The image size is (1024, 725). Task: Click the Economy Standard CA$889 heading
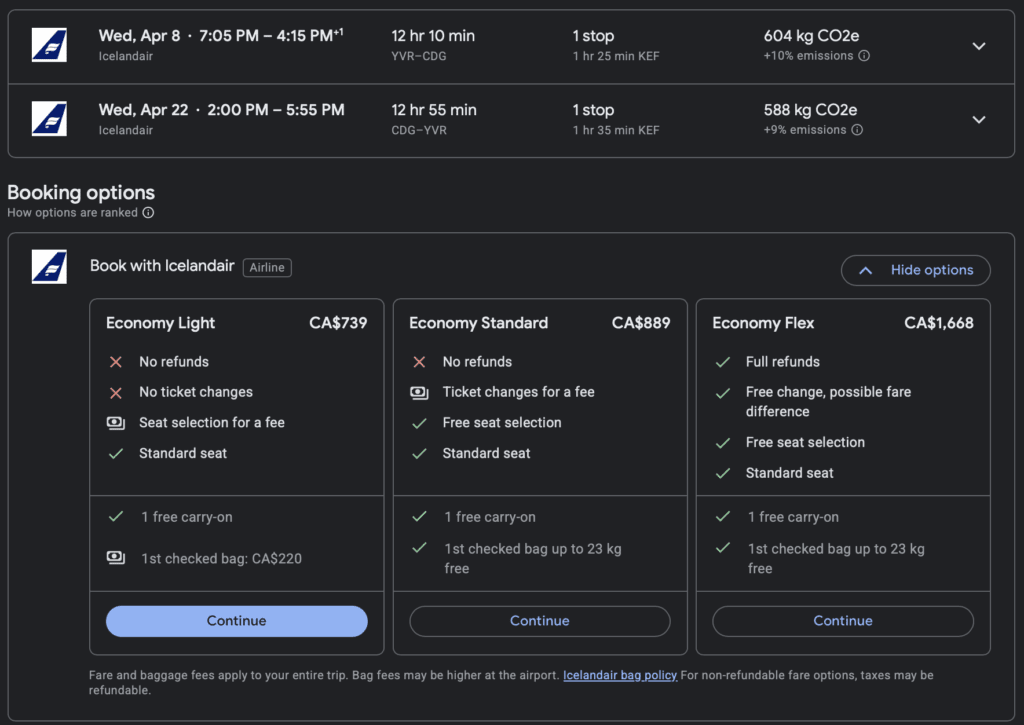539,323
